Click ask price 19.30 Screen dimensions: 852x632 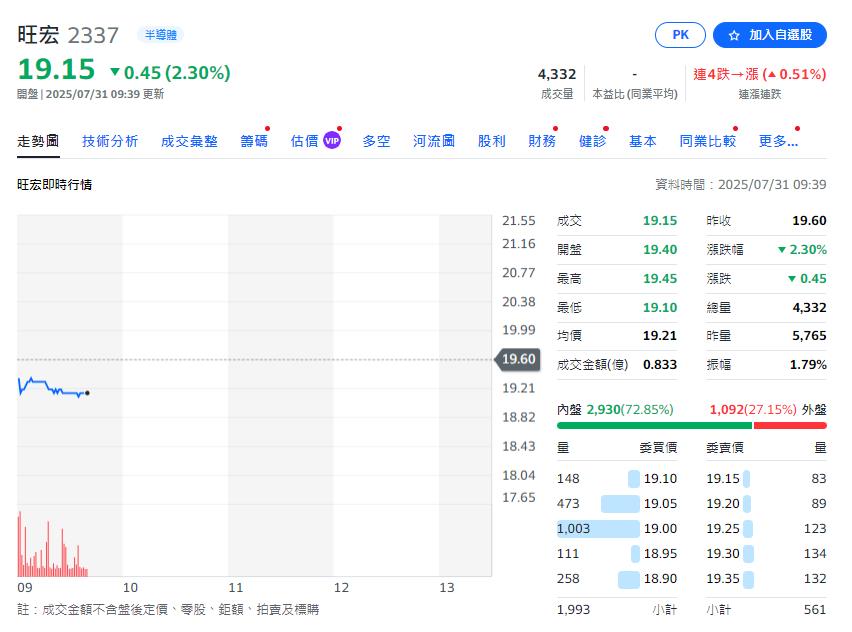tap(723, 554)
